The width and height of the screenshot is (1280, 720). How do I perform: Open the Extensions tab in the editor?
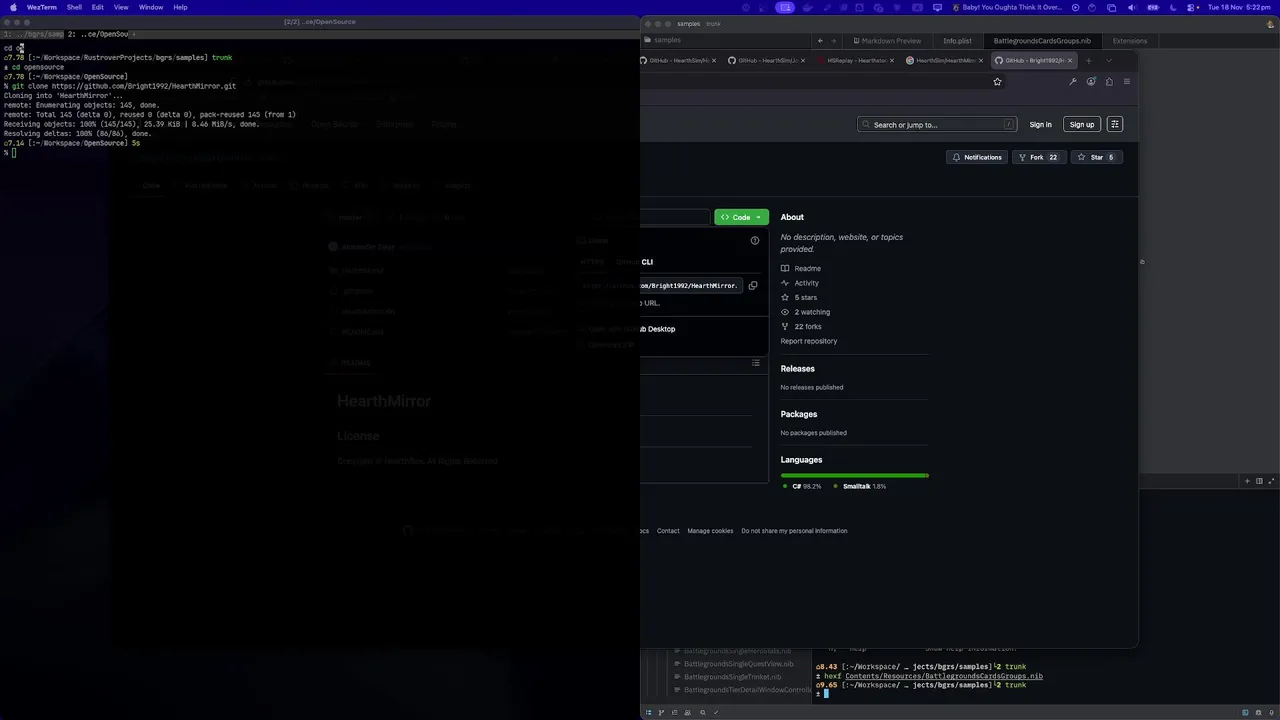pos(1130,41)
